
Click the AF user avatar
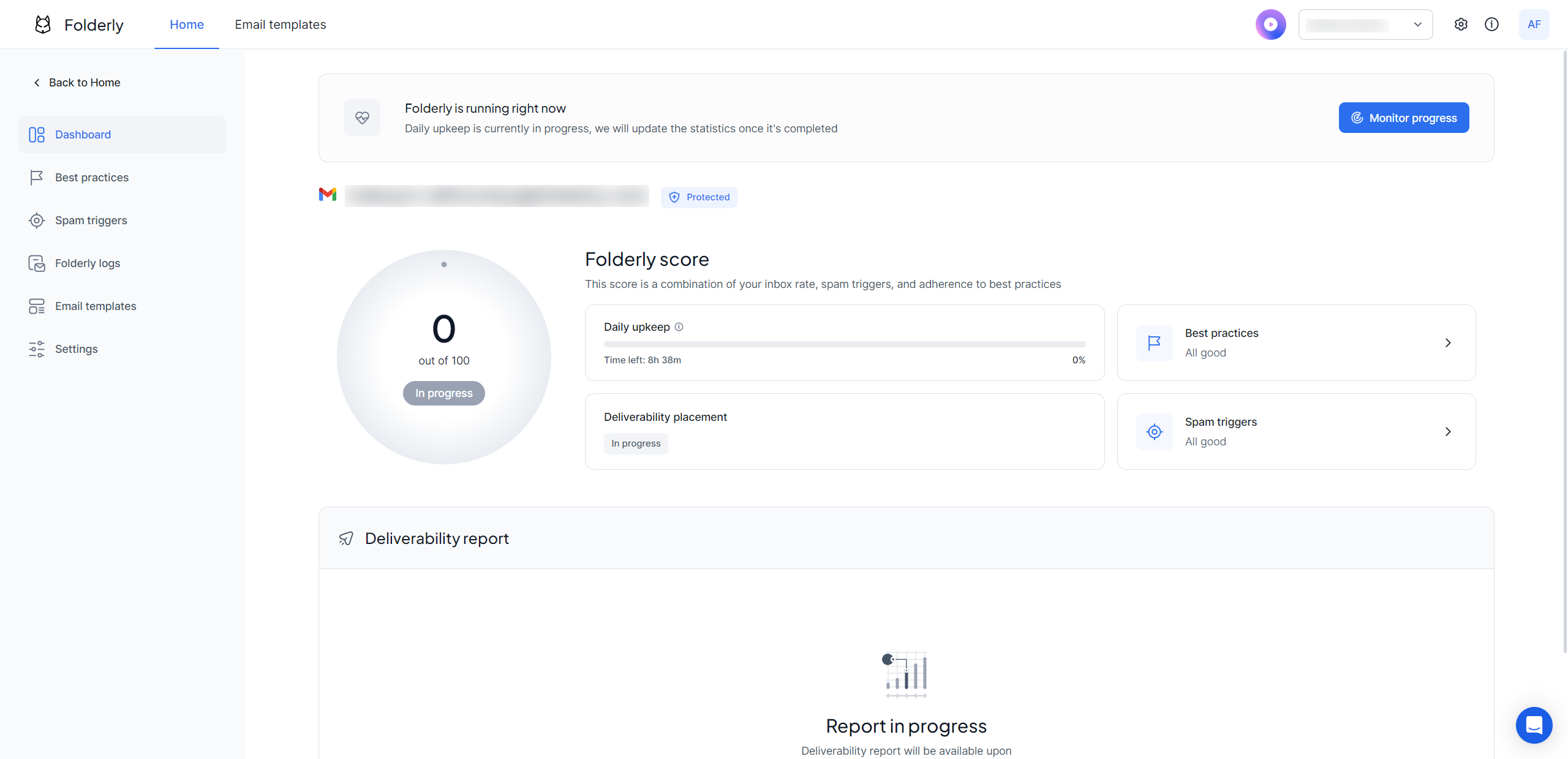click(x=1533, y=25)
